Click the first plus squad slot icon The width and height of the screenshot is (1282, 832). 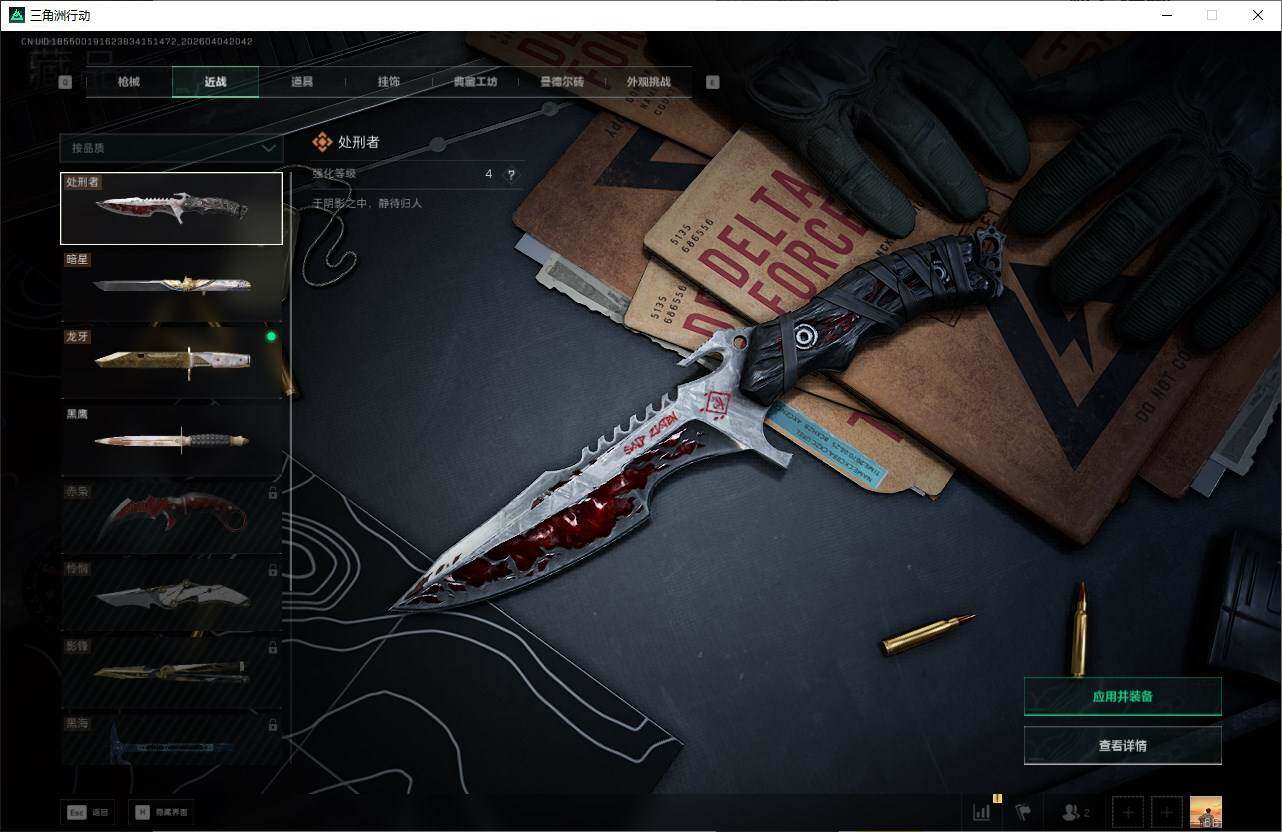1127,812
